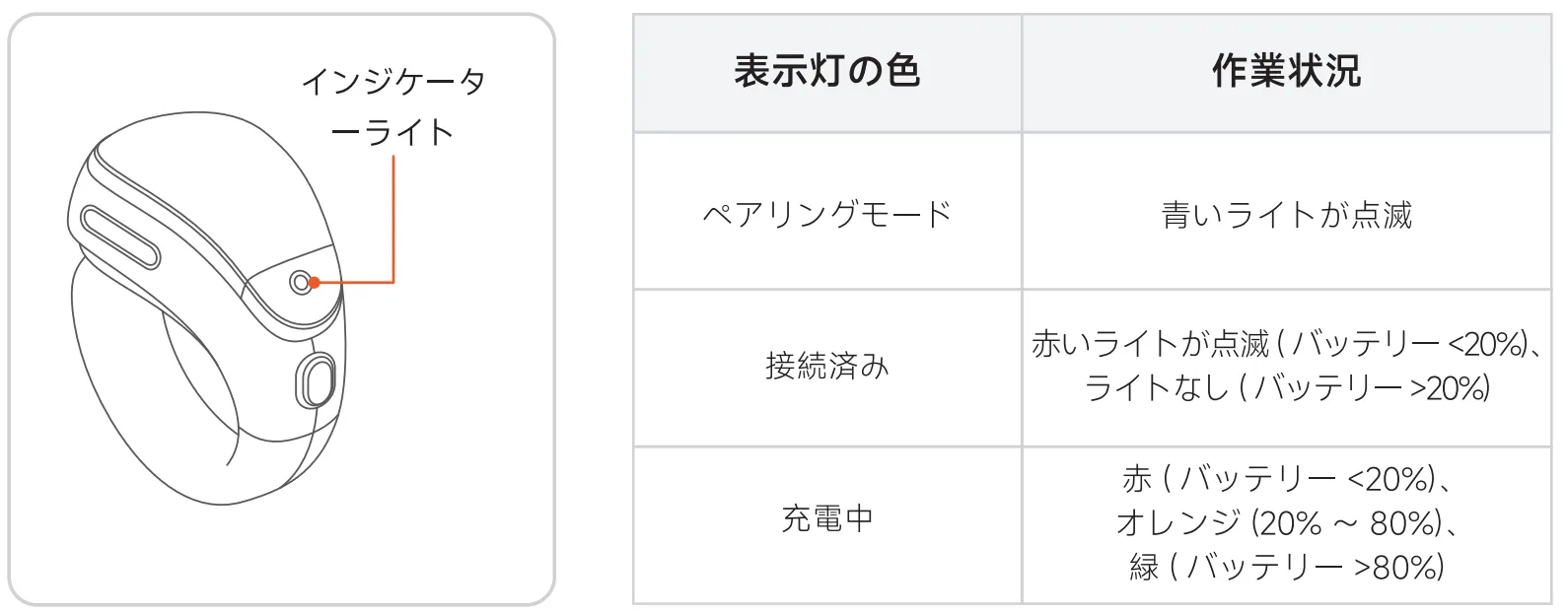Click the 赤いライトが点滅 (バッテリー <20%) line
Viewport: 1568px width, 614px height.
[1286, 344]
